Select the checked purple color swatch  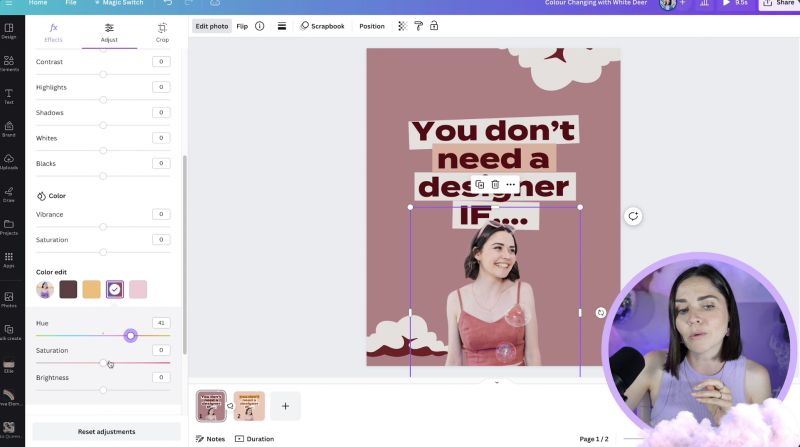(115, 289)
